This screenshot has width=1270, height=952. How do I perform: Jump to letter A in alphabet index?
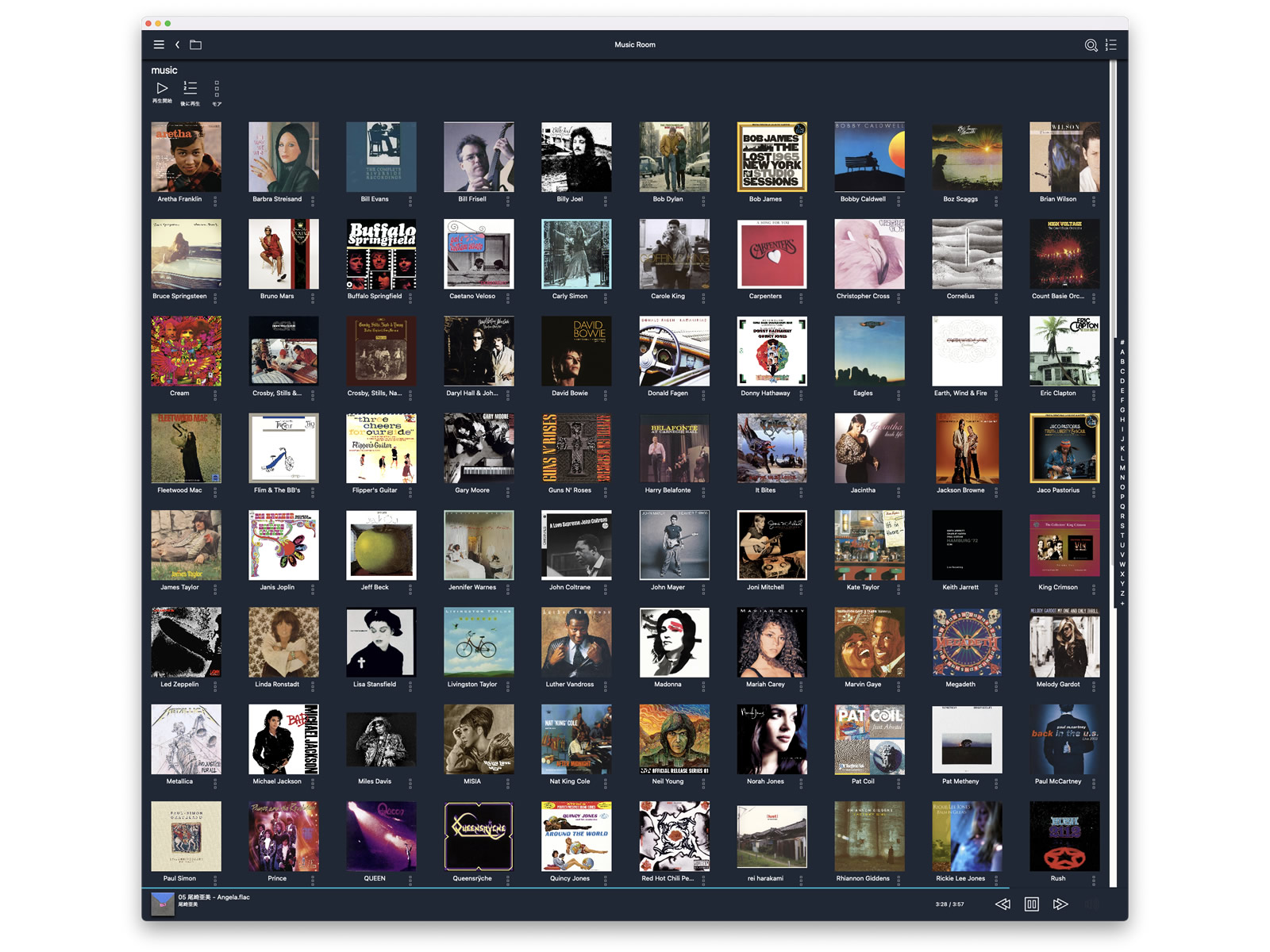[x=1122, y=352]
